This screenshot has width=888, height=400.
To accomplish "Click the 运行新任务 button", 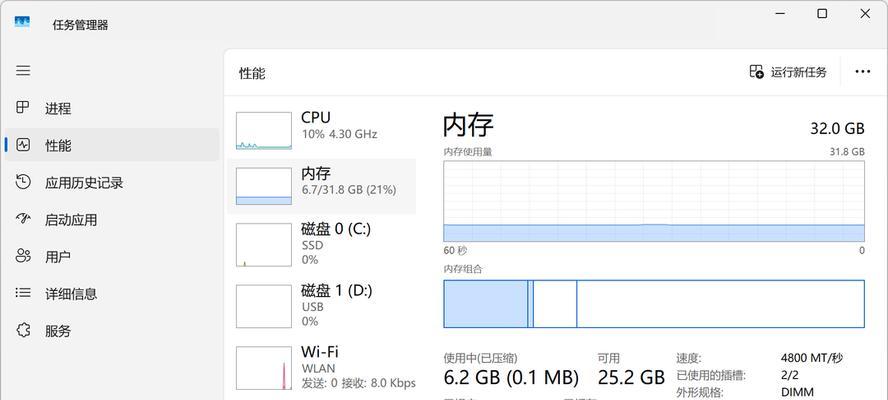I will tap(788, 71).
